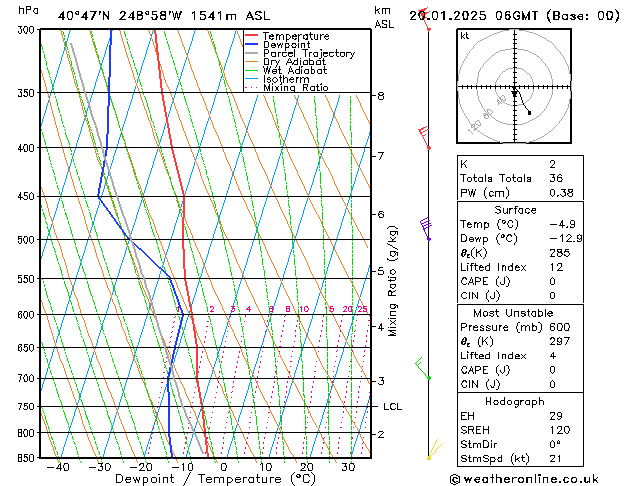Click the Surface Dewp value '-12.9'

coord(566,239)
